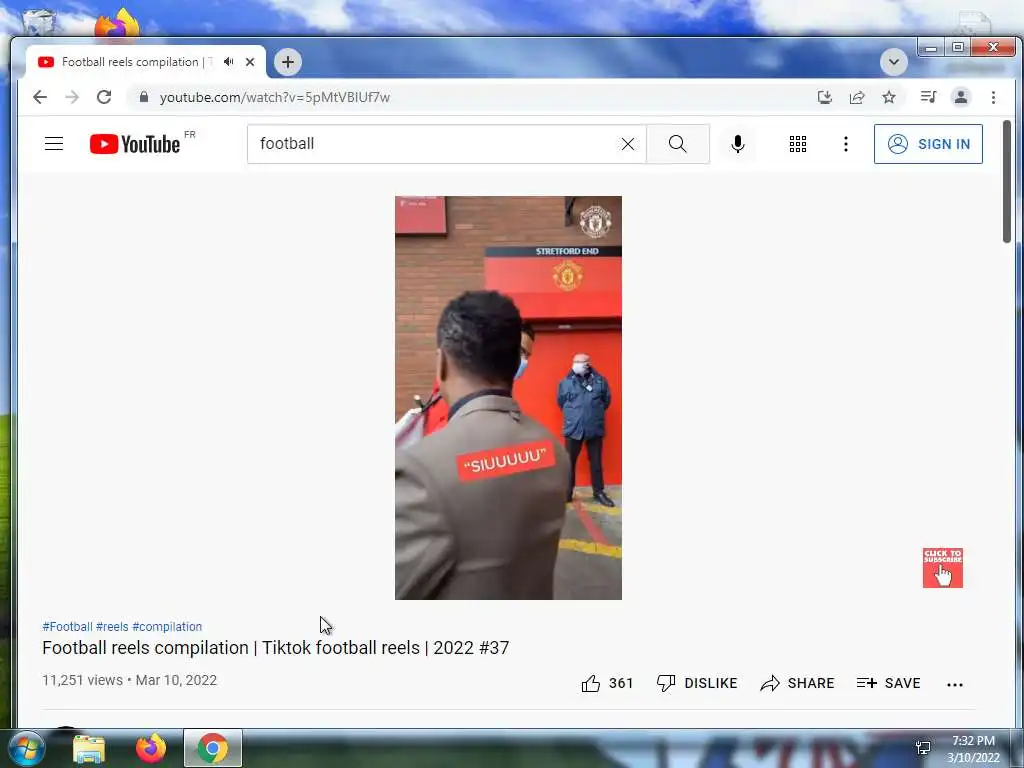Image resolution: width=1024 pixels, height=768 pixels.
Task: Mute the tab via speaker icon
Action: pos(228,61)
